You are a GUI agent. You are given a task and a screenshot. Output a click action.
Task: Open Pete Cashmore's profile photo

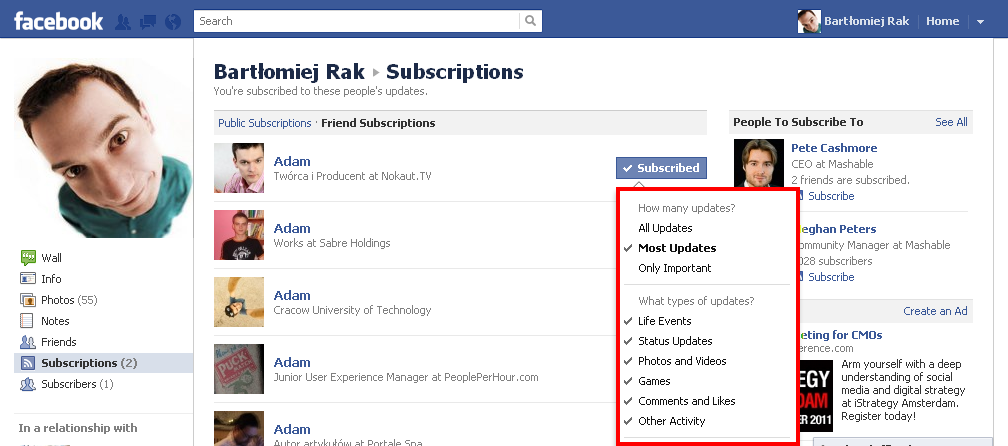click(x=759, y=163)
